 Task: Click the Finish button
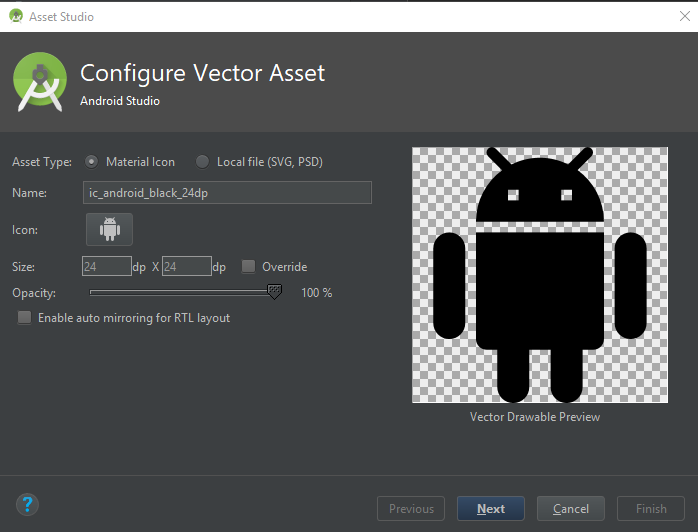pyautogui.click(x=651, y=508)
